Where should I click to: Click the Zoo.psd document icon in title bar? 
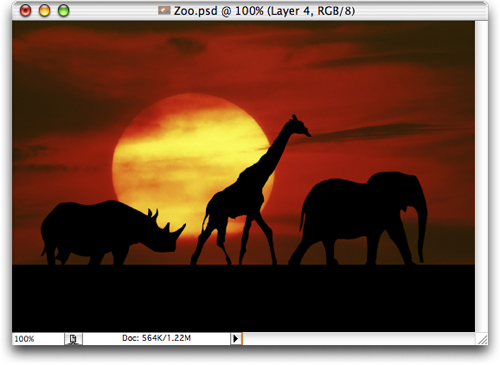pos(164,10)
